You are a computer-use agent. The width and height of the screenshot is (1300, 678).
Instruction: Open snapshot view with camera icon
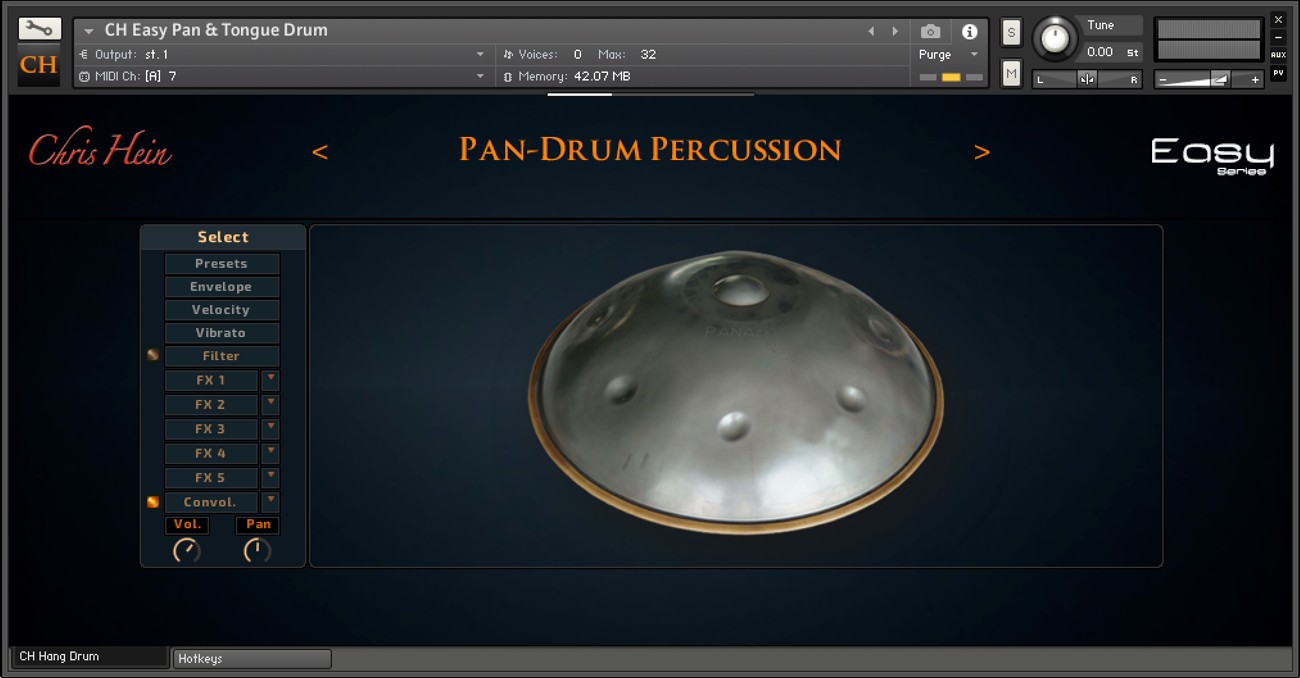(x=930, y=31)
